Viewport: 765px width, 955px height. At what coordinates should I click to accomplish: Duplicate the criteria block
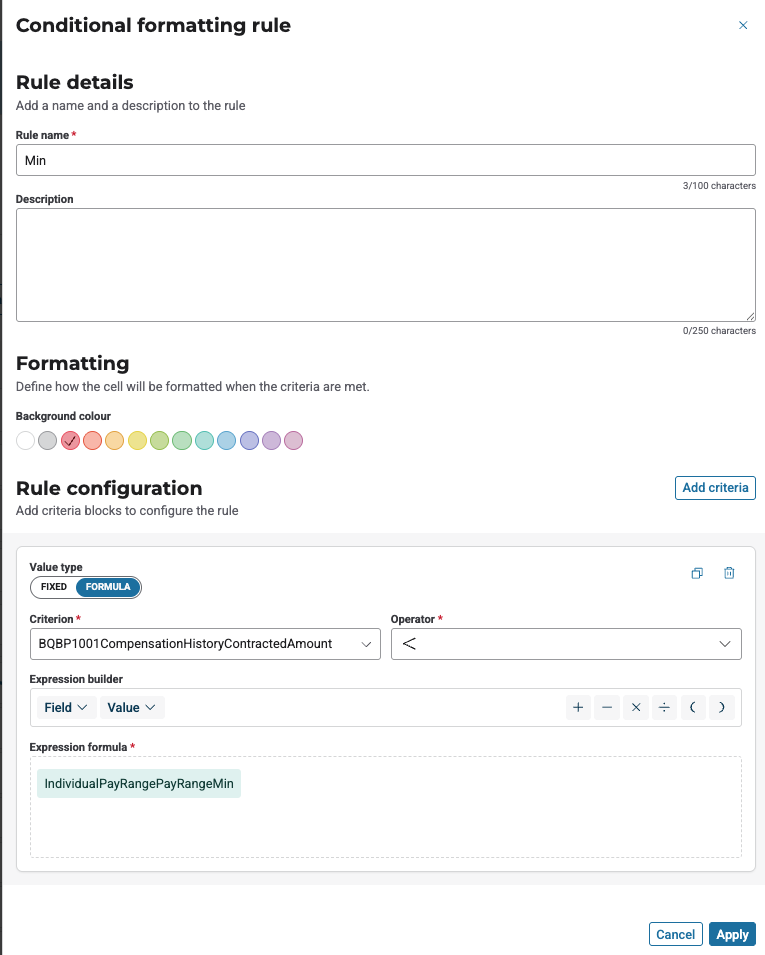[x=697, y=573]
